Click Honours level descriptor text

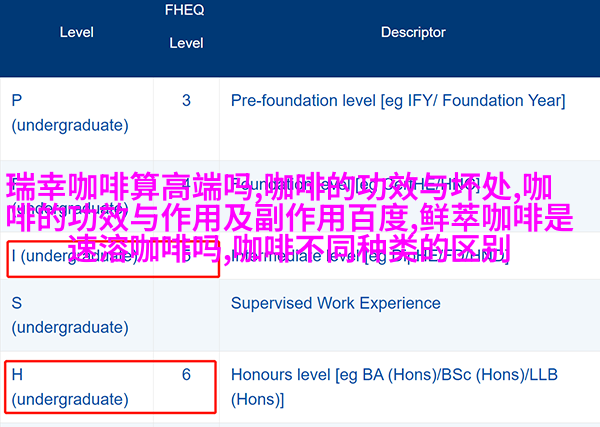click(x=394, y=387)
